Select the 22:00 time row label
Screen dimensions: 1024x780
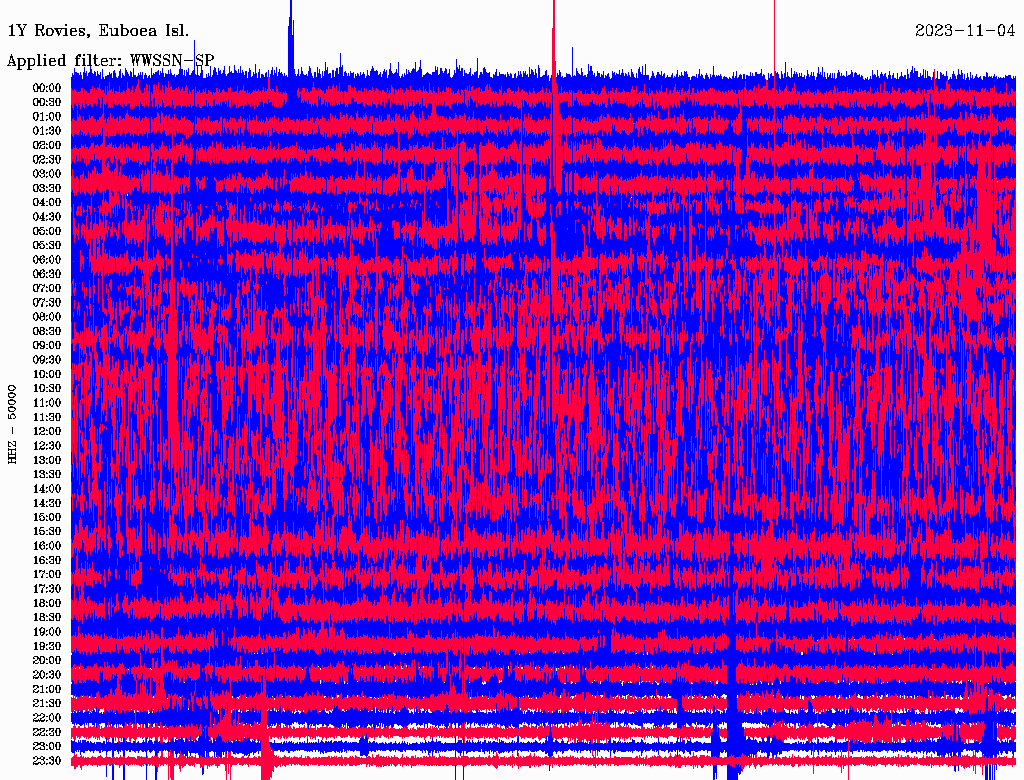(47, 718)
